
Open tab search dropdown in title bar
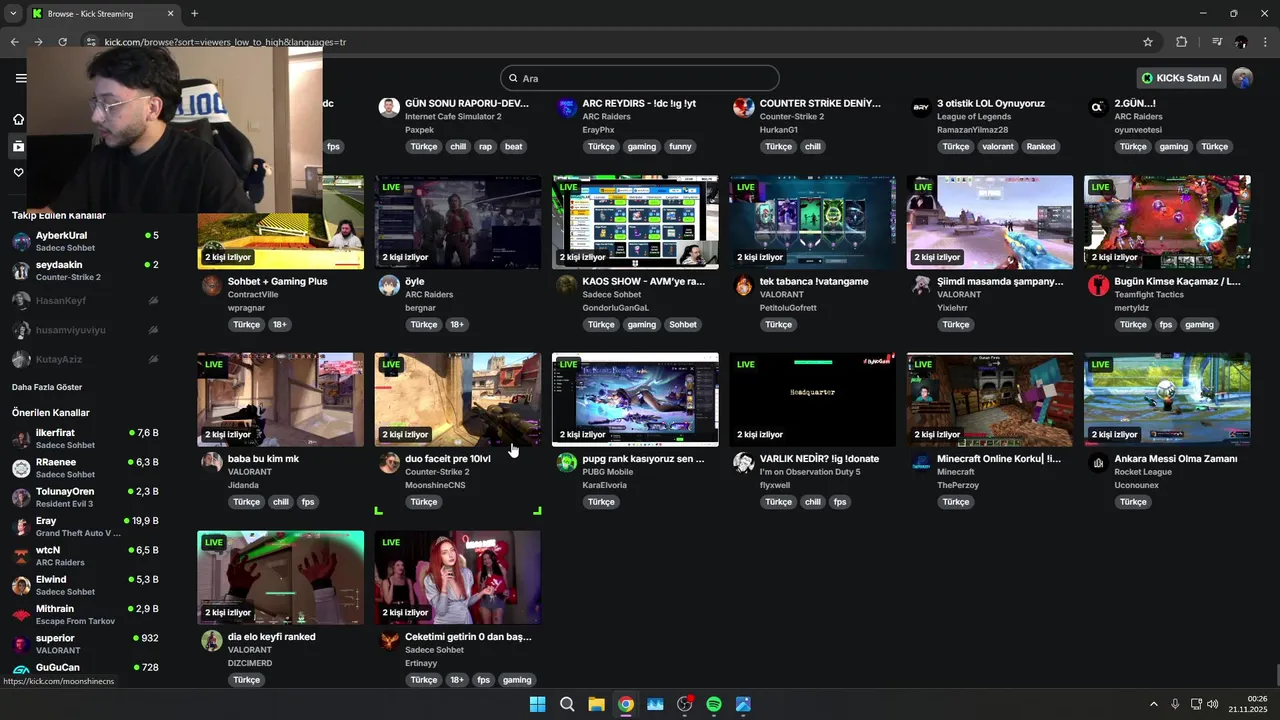[14, 14]
